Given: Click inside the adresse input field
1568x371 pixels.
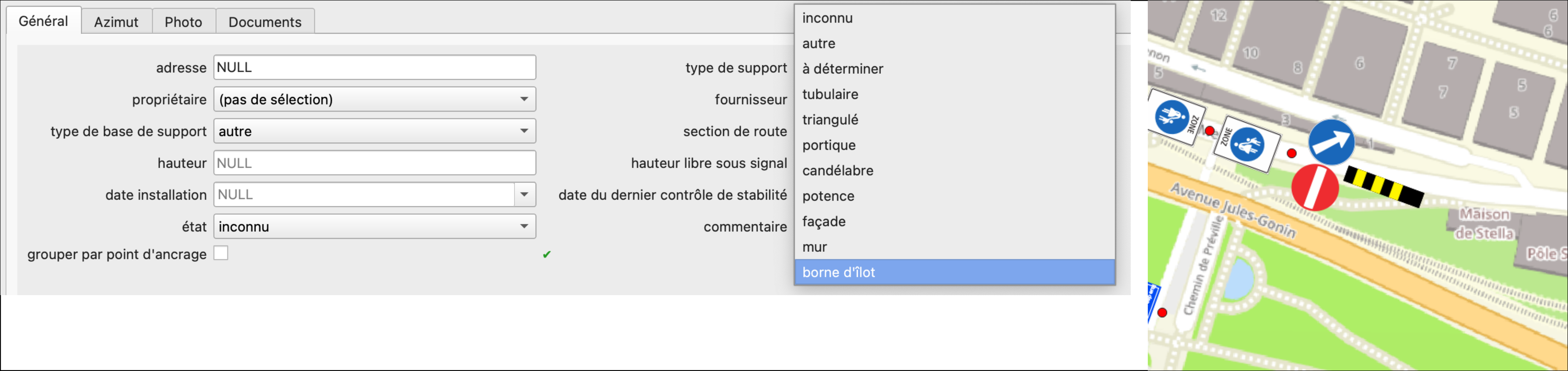Looking at the screenshot, I should [374, 67].
